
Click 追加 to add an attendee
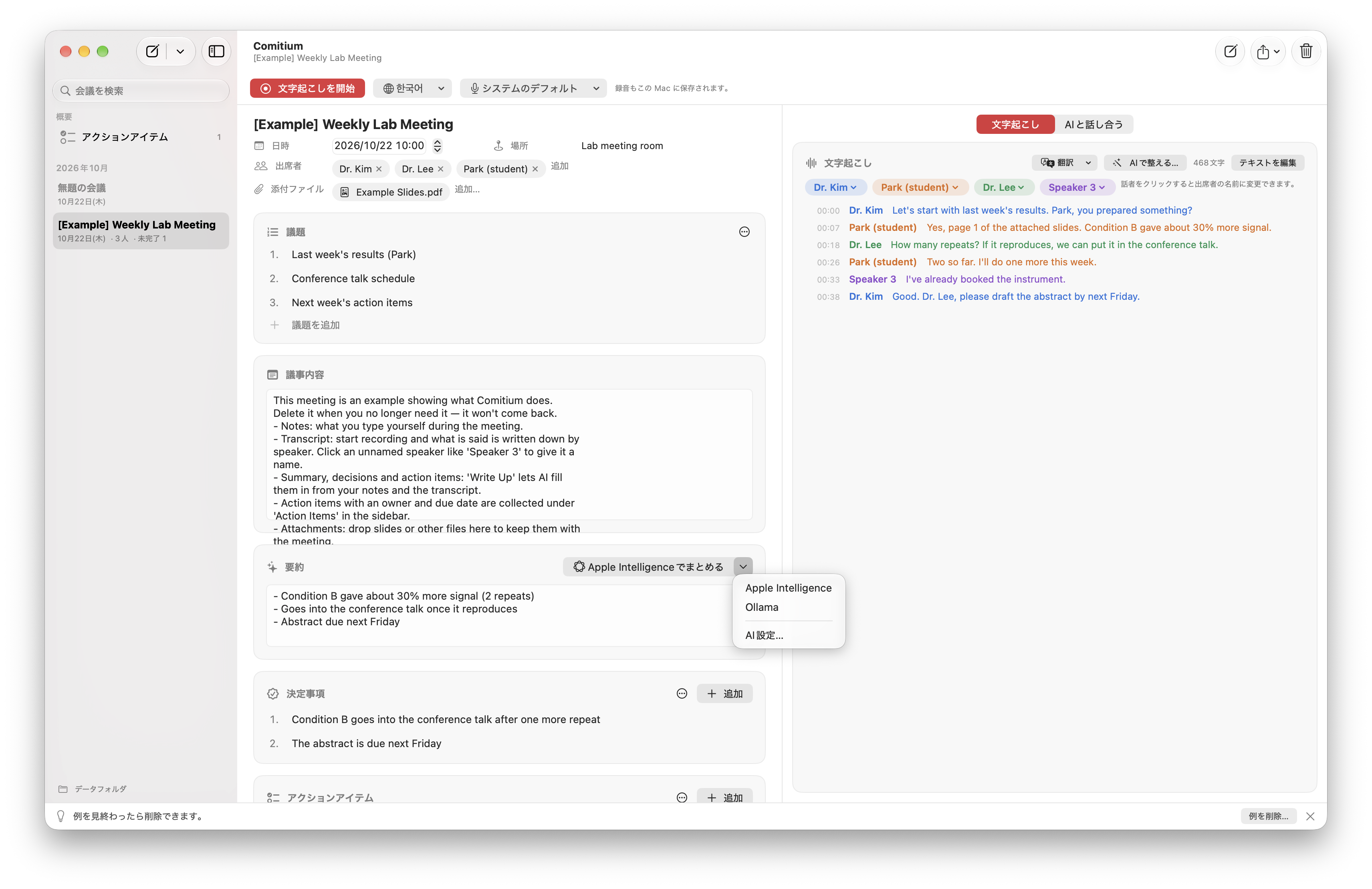559,166
